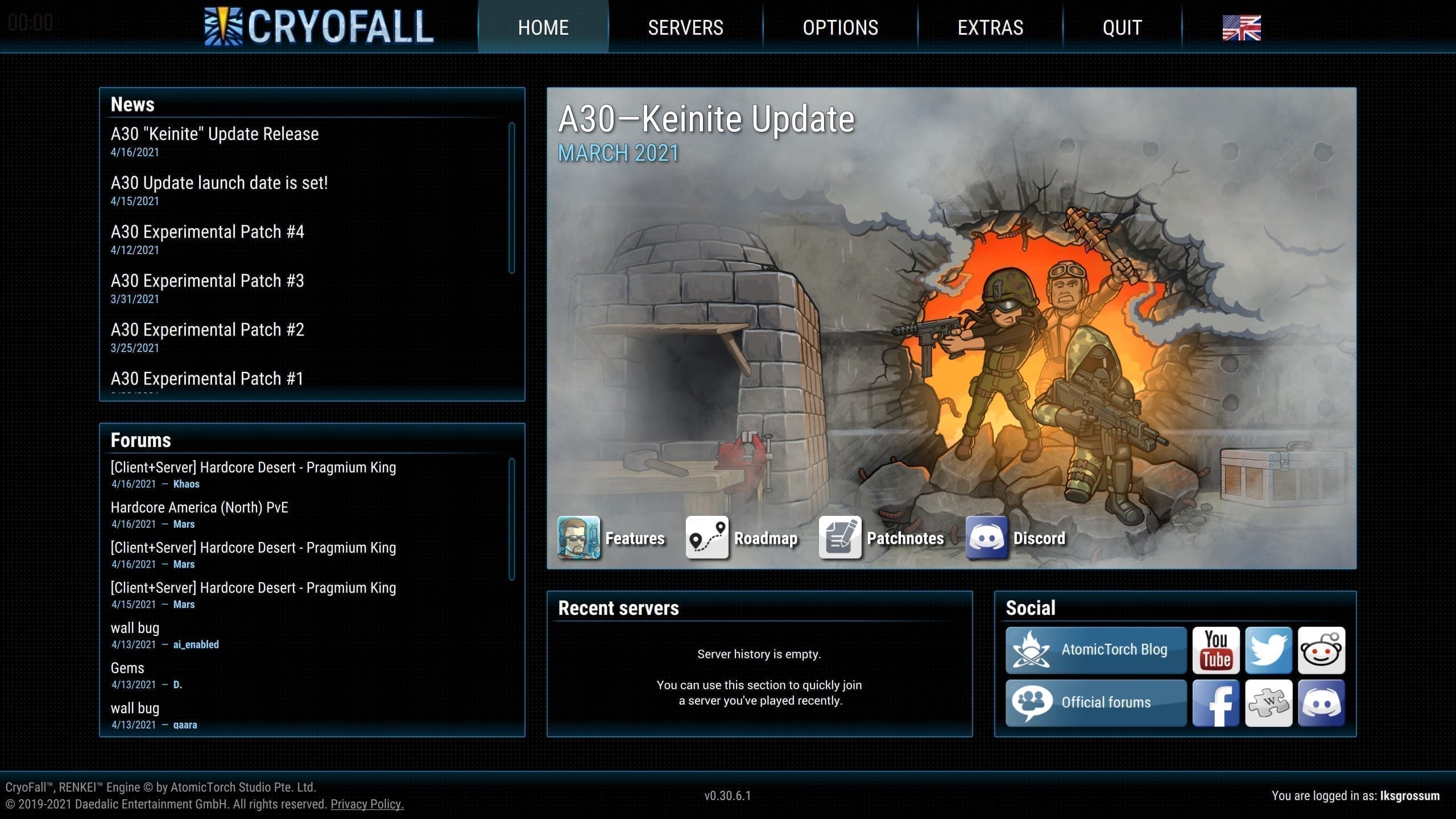Click the Discord icon on banner
This screenshot has width=1456, height=819.
pos(987,537)
